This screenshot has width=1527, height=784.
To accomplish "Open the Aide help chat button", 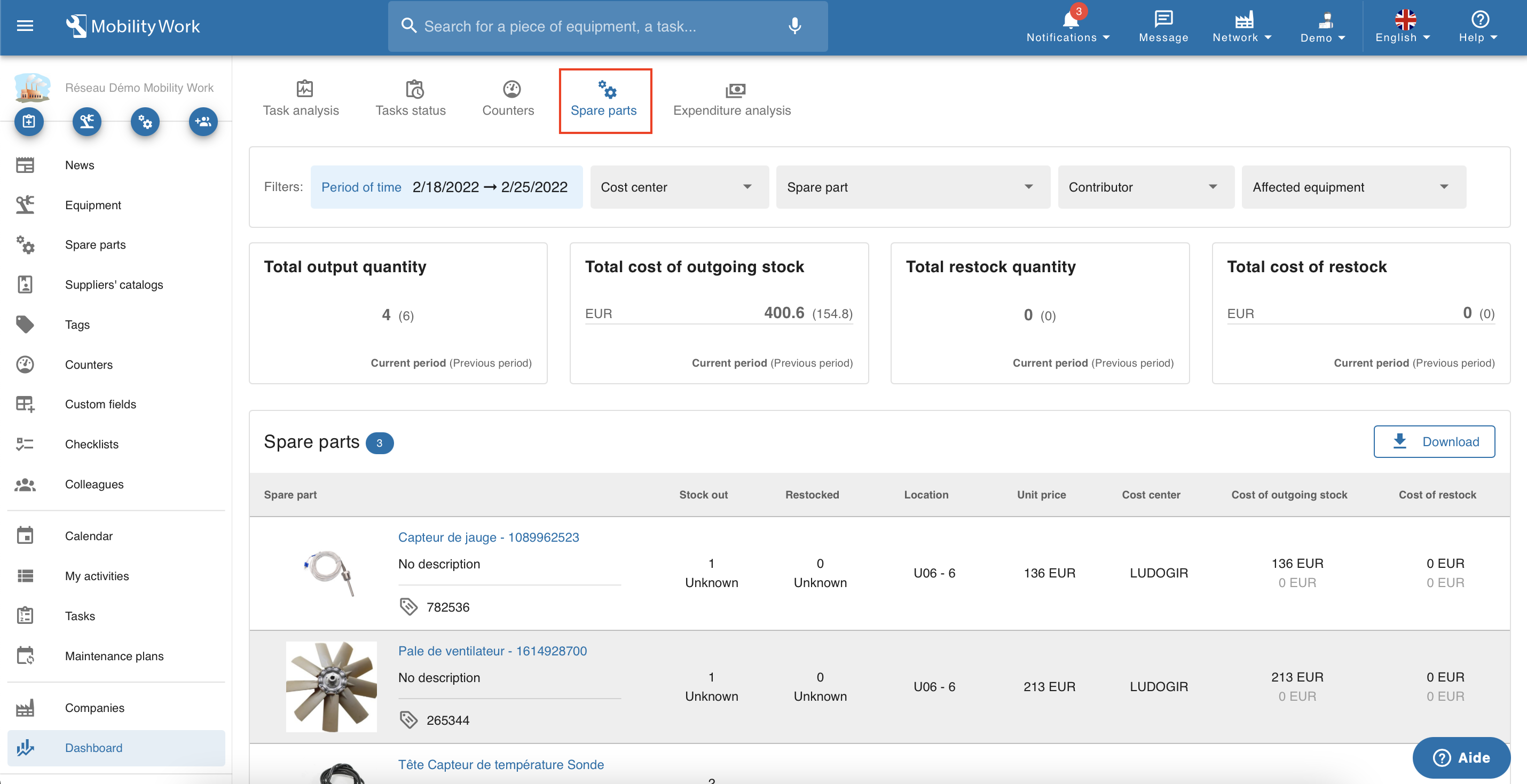I will pos(1461,757).
